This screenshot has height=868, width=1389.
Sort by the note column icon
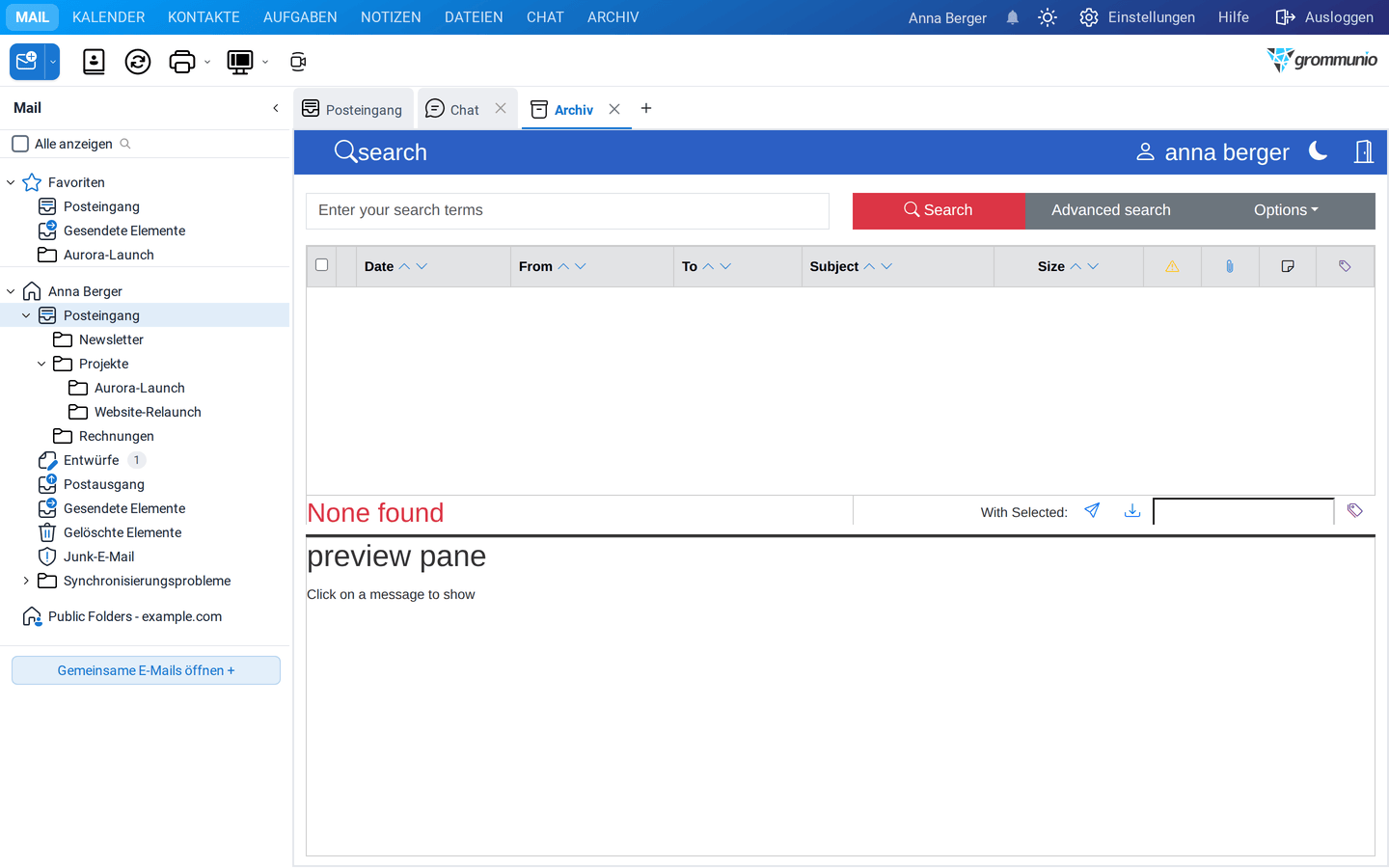point(1288,266)
